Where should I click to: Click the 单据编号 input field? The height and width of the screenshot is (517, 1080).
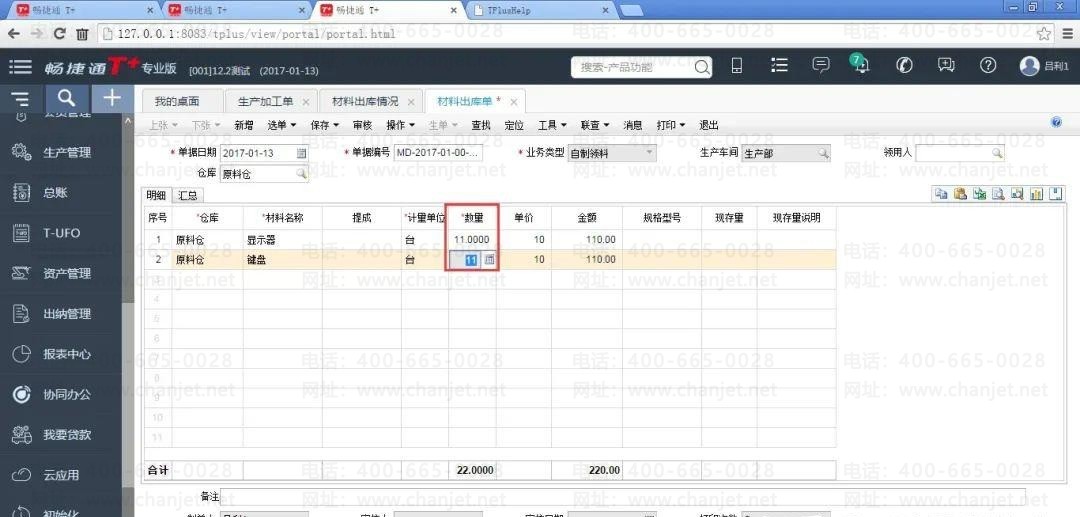point(438,154)
